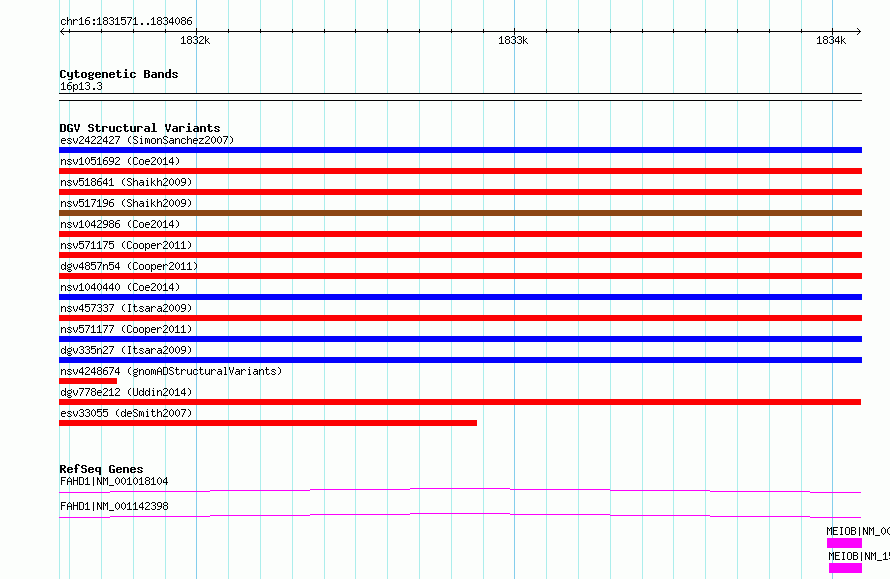Click the dgv335n27 (Itsara2009) blue bar
This screenshot has height=579, width=890.
coord(460,360)
